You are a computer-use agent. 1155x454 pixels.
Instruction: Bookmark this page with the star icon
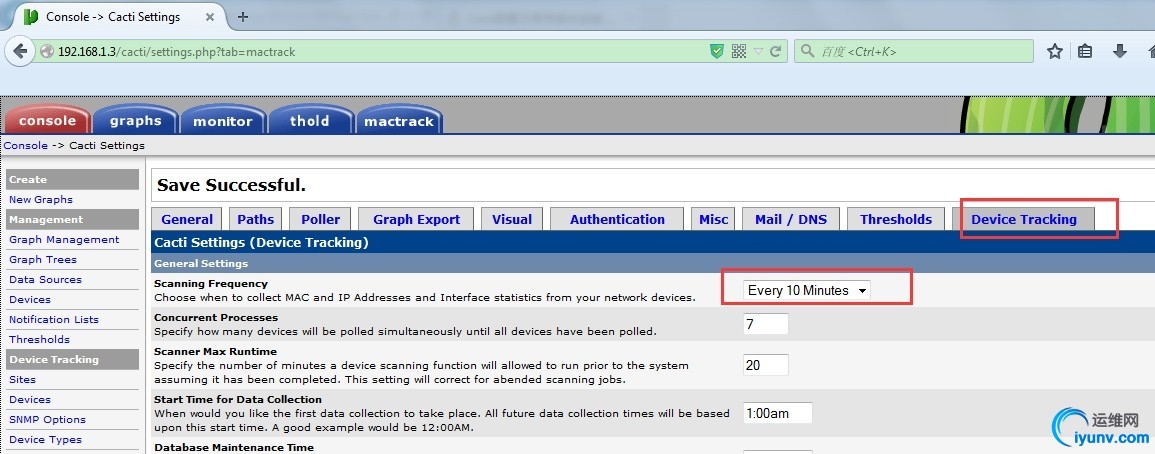[1055, 51]
